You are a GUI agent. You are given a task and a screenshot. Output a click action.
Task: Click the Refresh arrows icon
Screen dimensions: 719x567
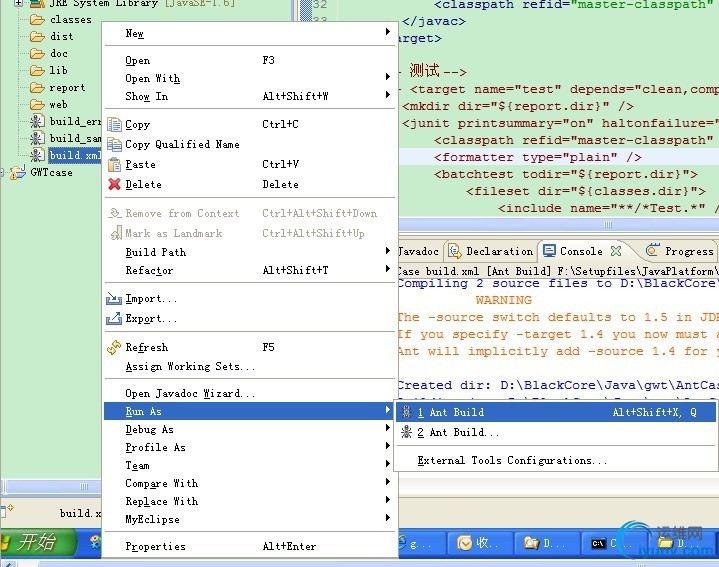pyautogui.click(x=114, y=347)
